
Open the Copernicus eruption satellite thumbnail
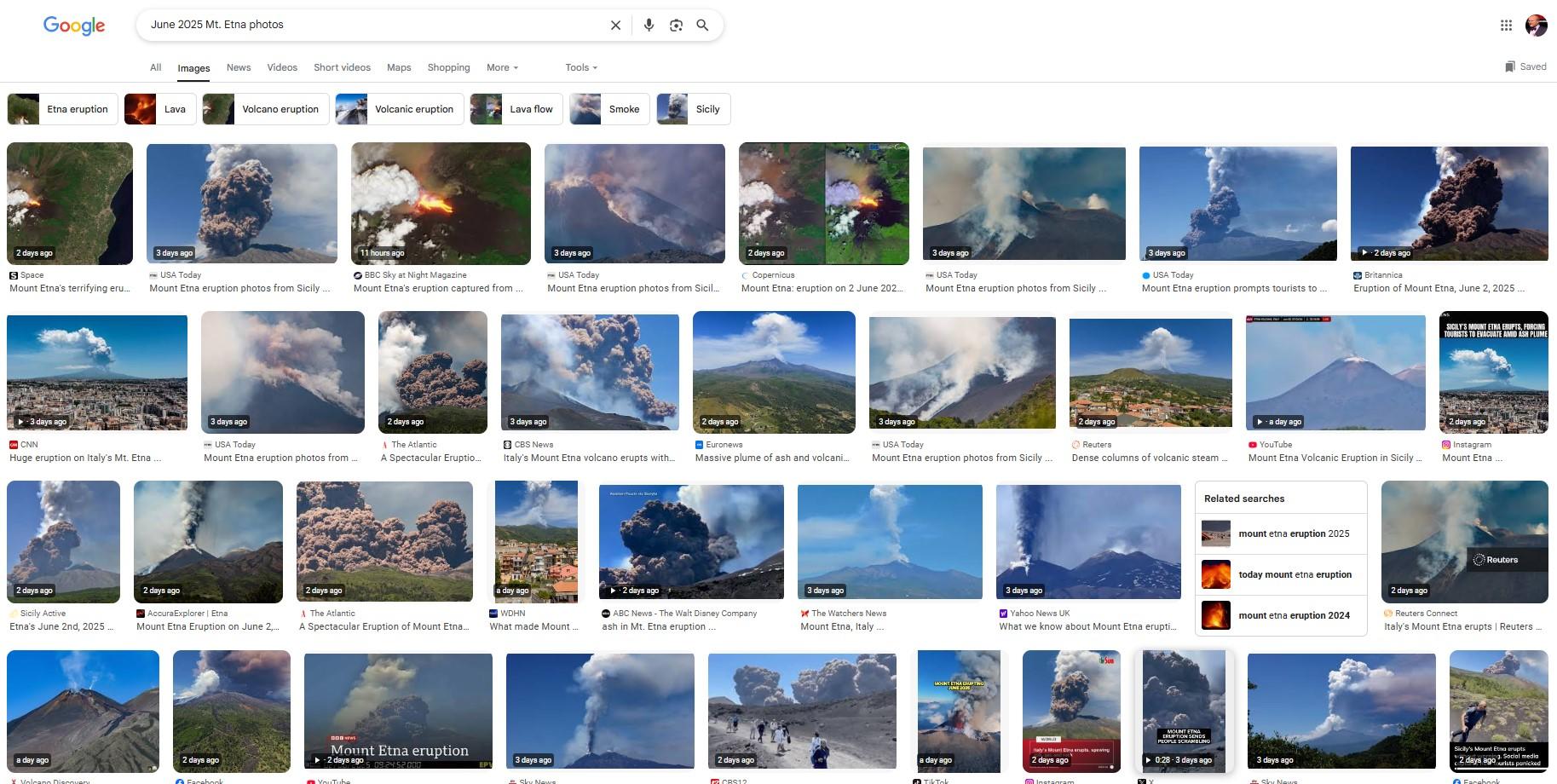pos(824,204)
